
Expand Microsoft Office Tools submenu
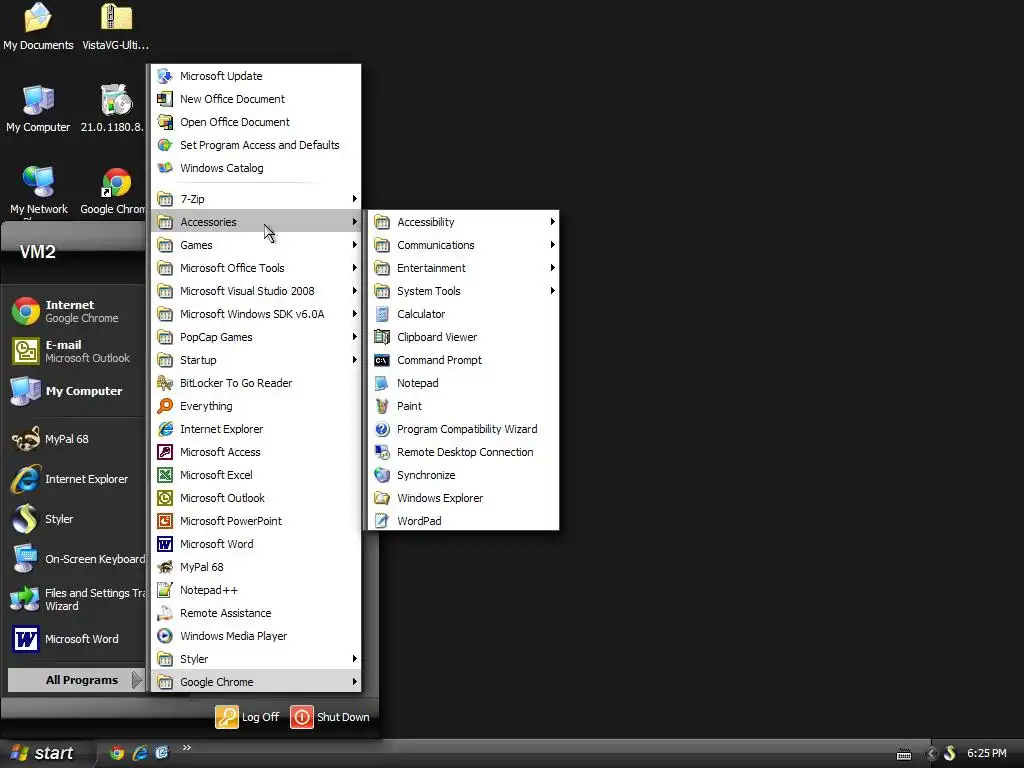[256, 268]
